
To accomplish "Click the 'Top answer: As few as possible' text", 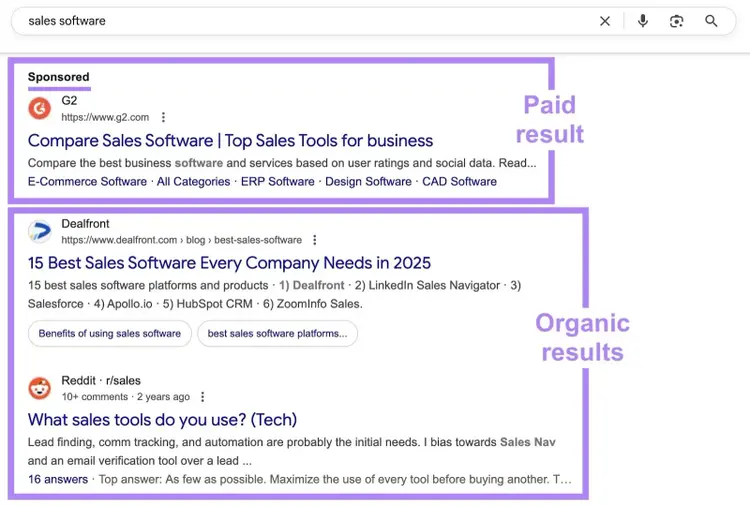I will click(x=335, y=479).
